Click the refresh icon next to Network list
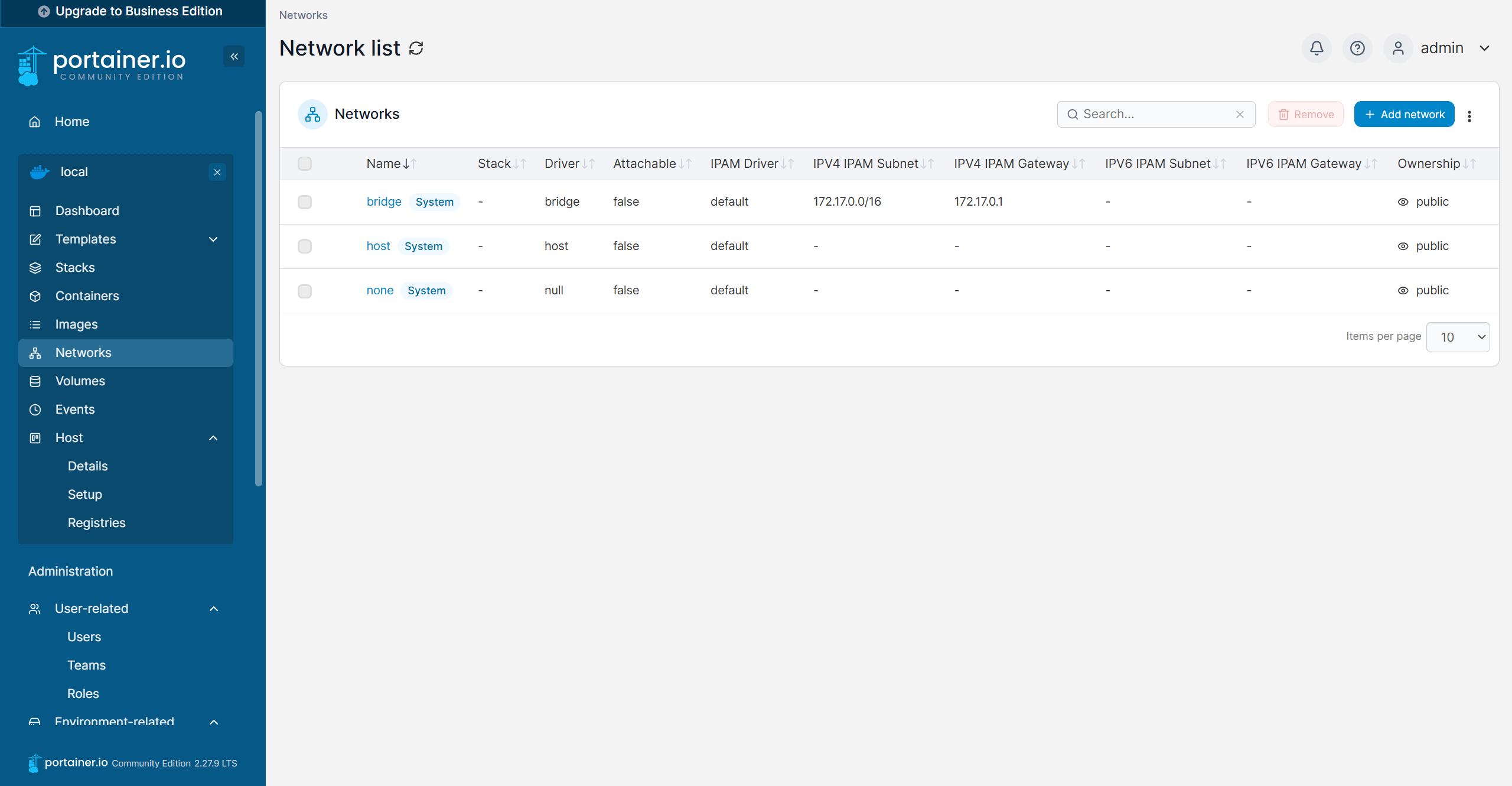 [x=416, y=48]
